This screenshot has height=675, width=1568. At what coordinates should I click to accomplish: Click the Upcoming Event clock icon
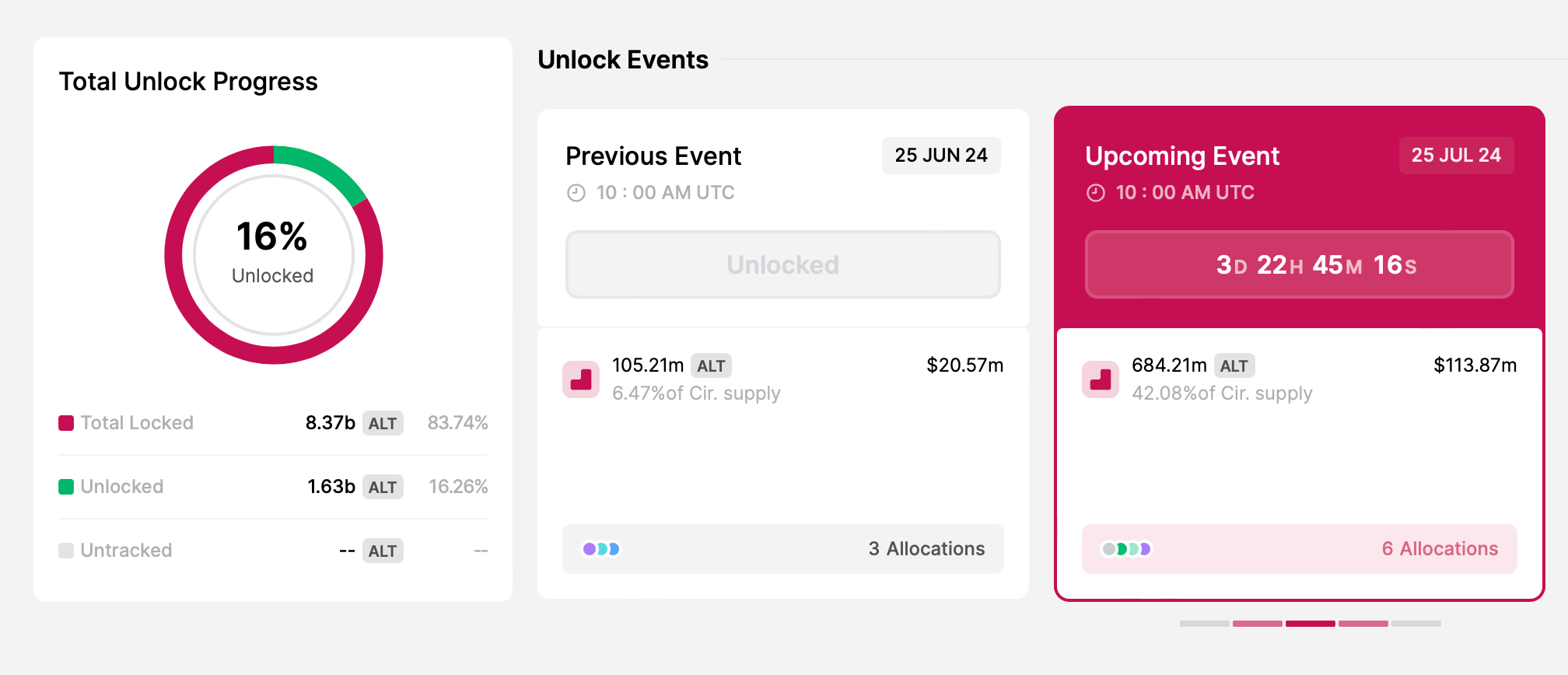point(1095,193)
